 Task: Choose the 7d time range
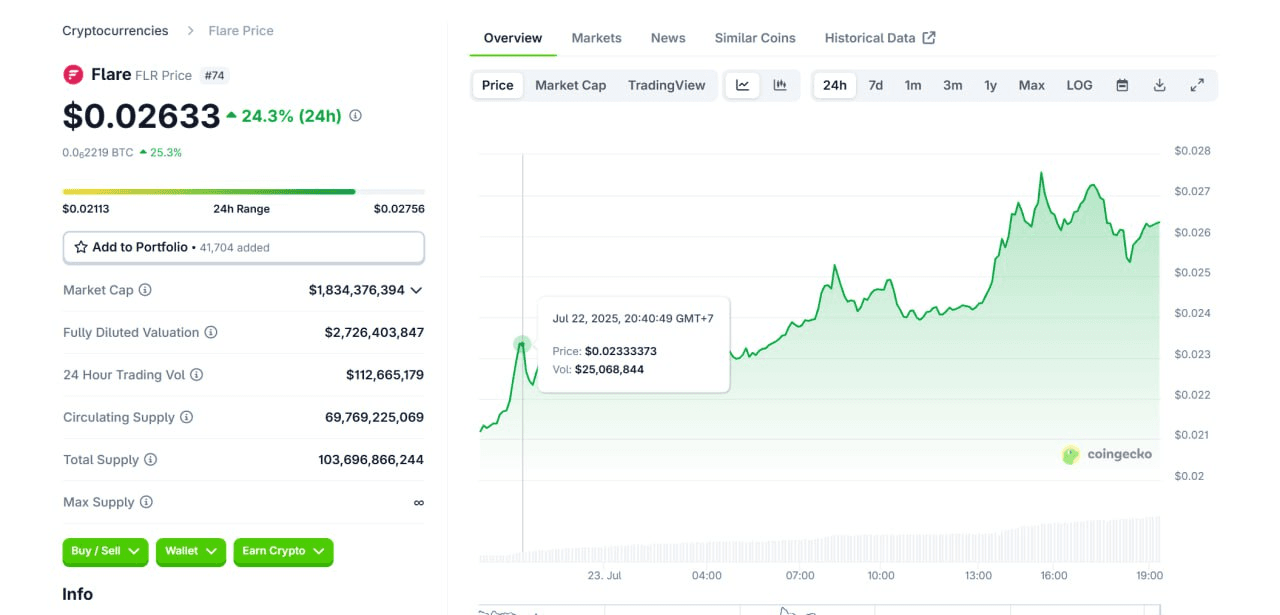point(876,85)
